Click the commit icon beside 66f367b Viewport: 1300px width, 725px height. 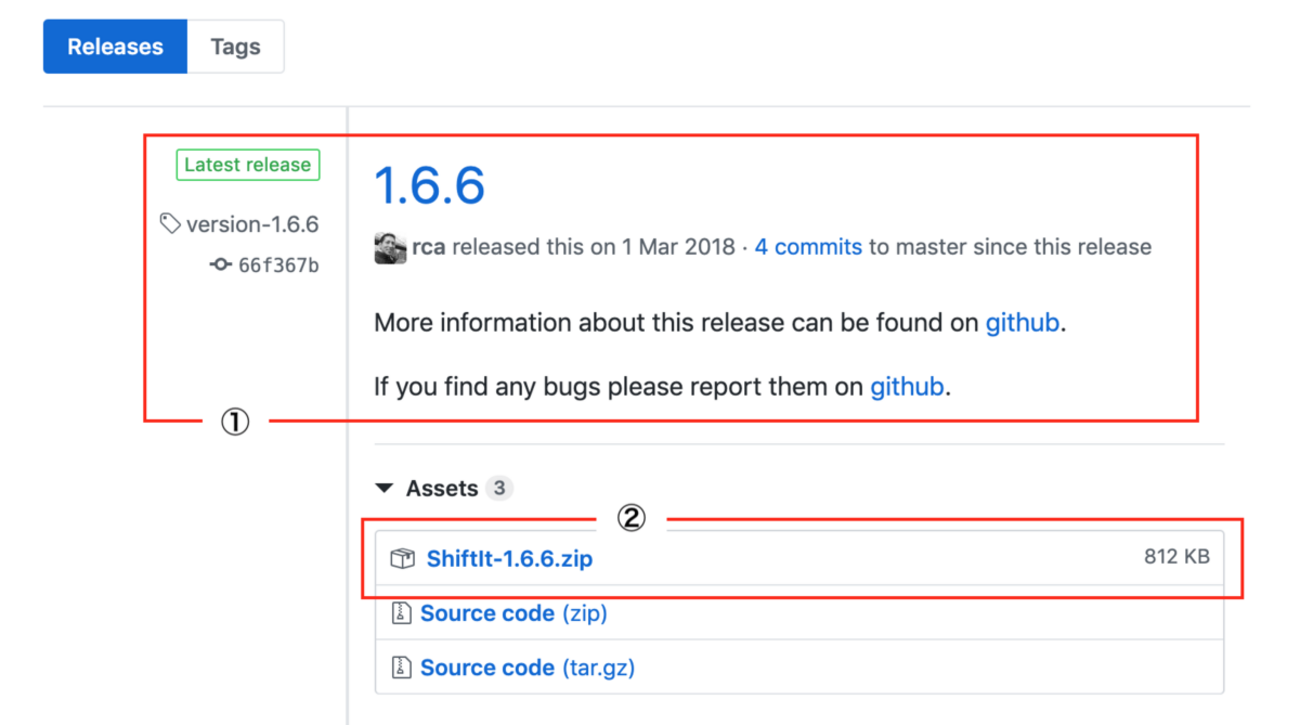coord(220,265)
